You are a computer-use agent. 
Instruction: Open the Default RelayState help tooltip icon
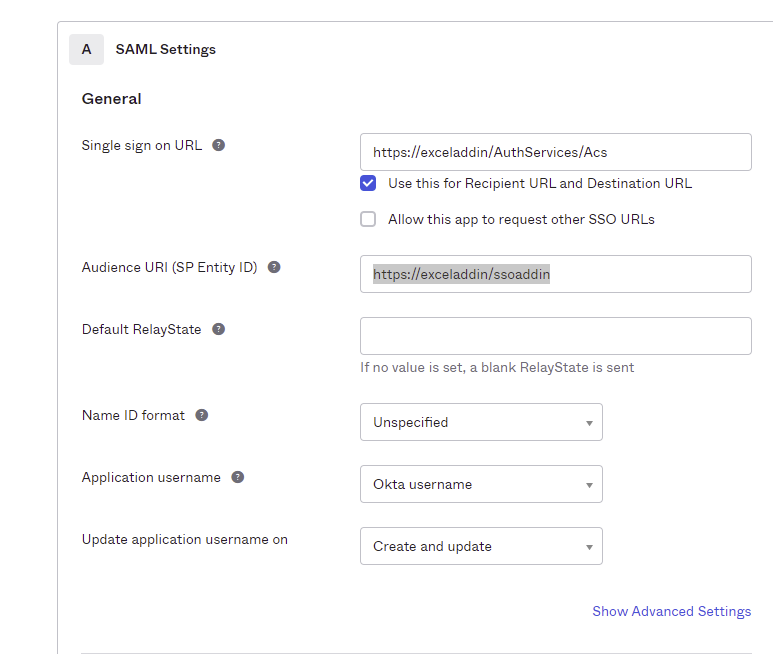pos(219,329)
